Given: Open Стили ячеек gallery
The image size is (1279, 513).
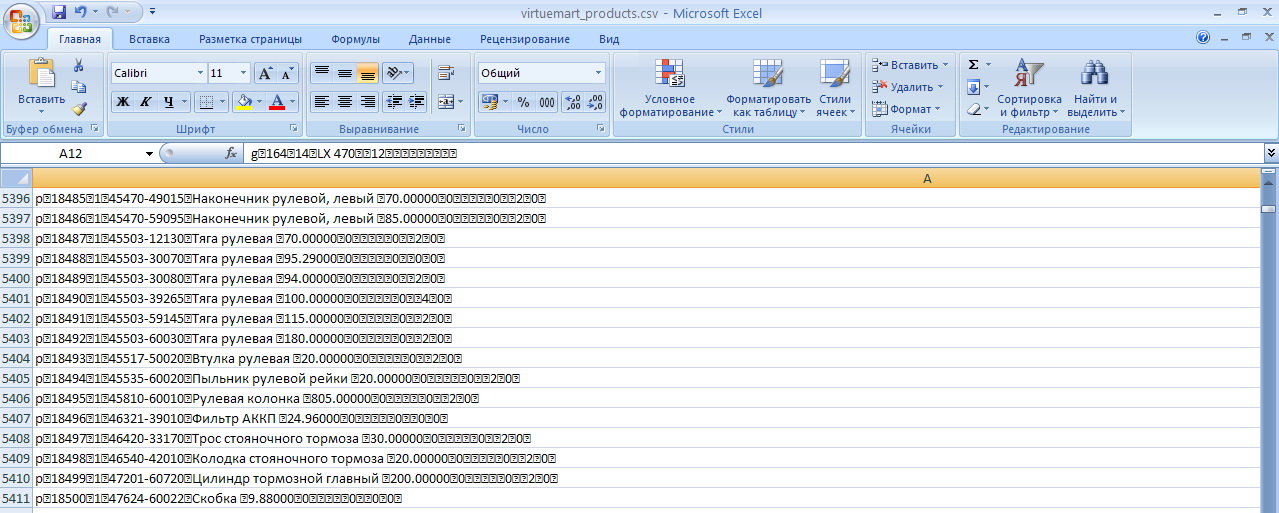Looking at the screenshot, I should 834,88.
